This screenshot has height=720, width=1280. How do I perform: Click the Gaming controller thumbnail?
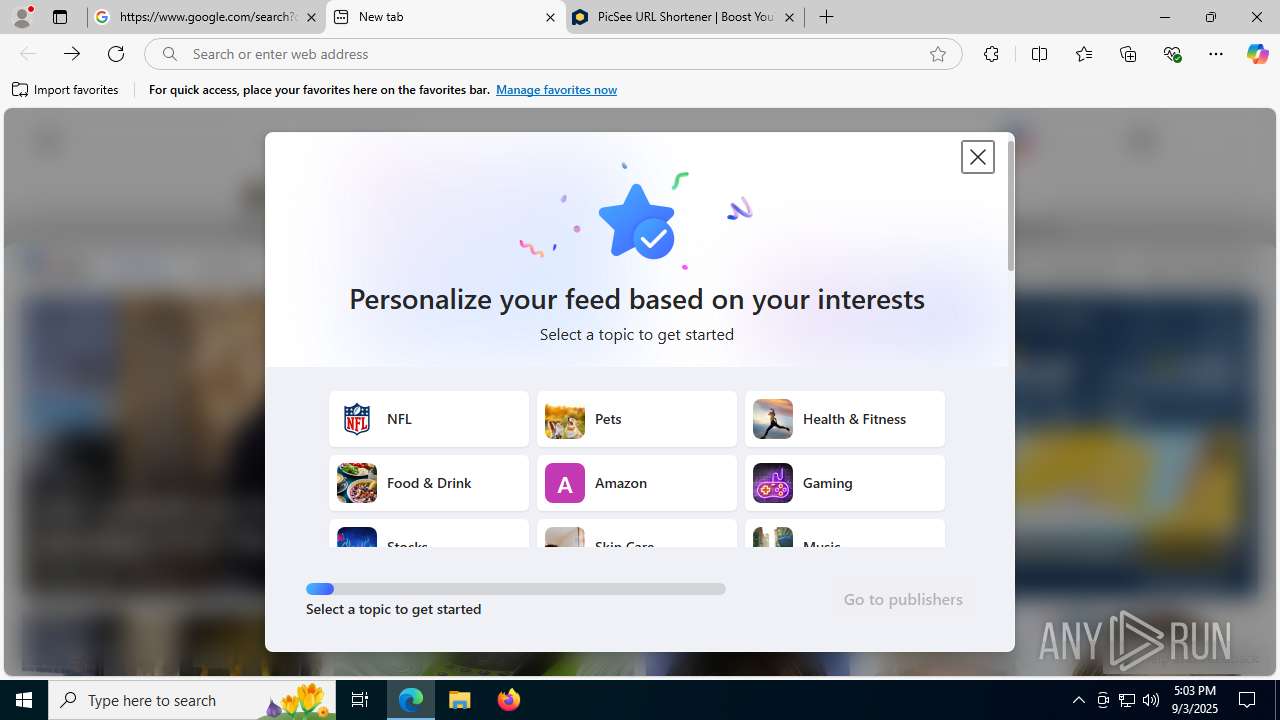pos(773,483)
